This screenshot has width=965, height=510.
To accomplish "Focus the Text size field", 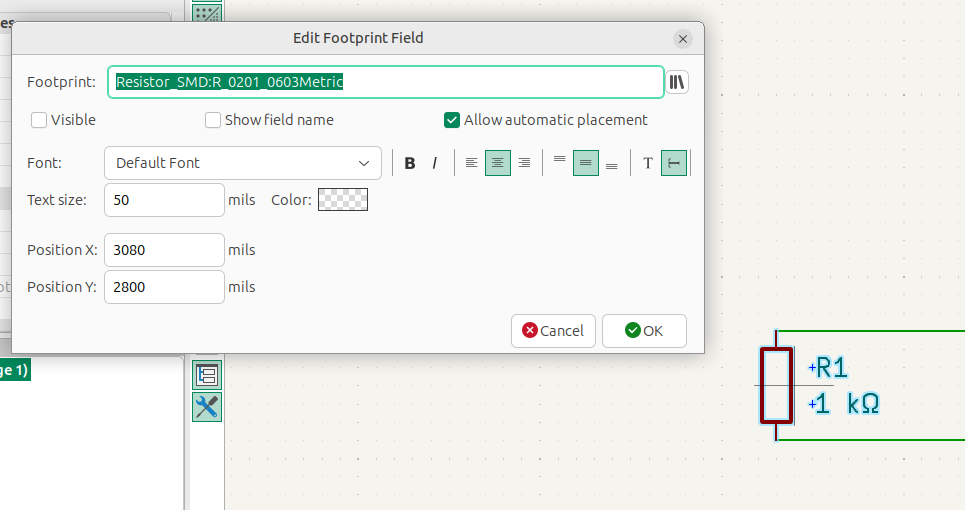I will 164,200.
